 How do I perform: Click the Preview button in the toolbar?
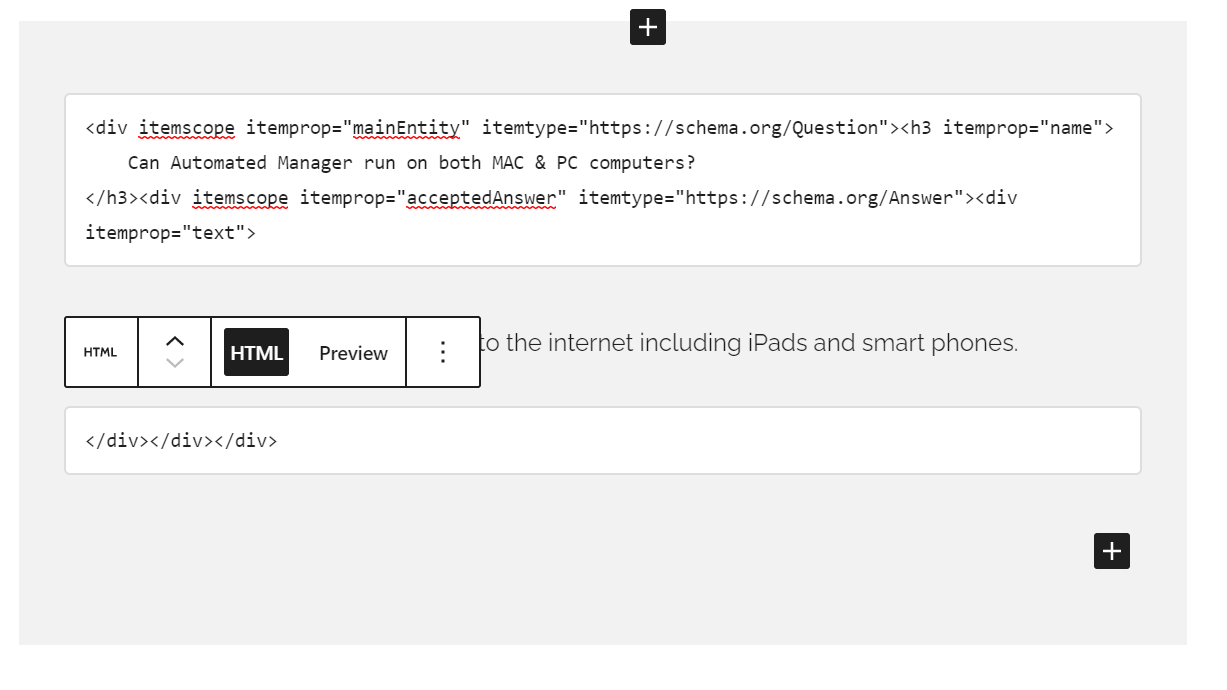(353, 352)
